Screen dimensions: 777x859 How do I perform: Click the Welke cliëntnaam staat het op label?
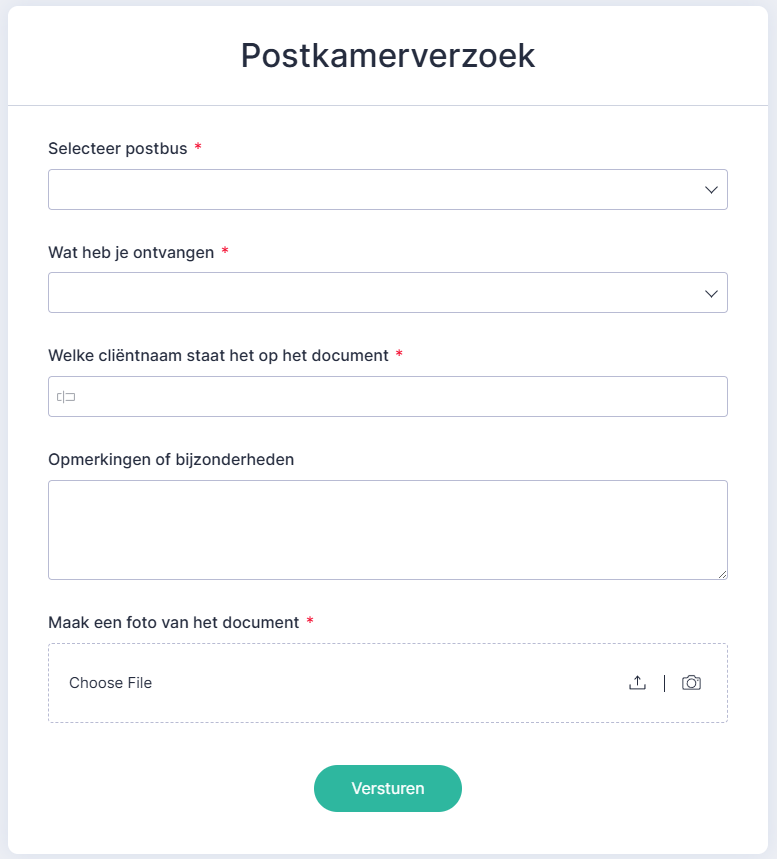click(219, 356)
